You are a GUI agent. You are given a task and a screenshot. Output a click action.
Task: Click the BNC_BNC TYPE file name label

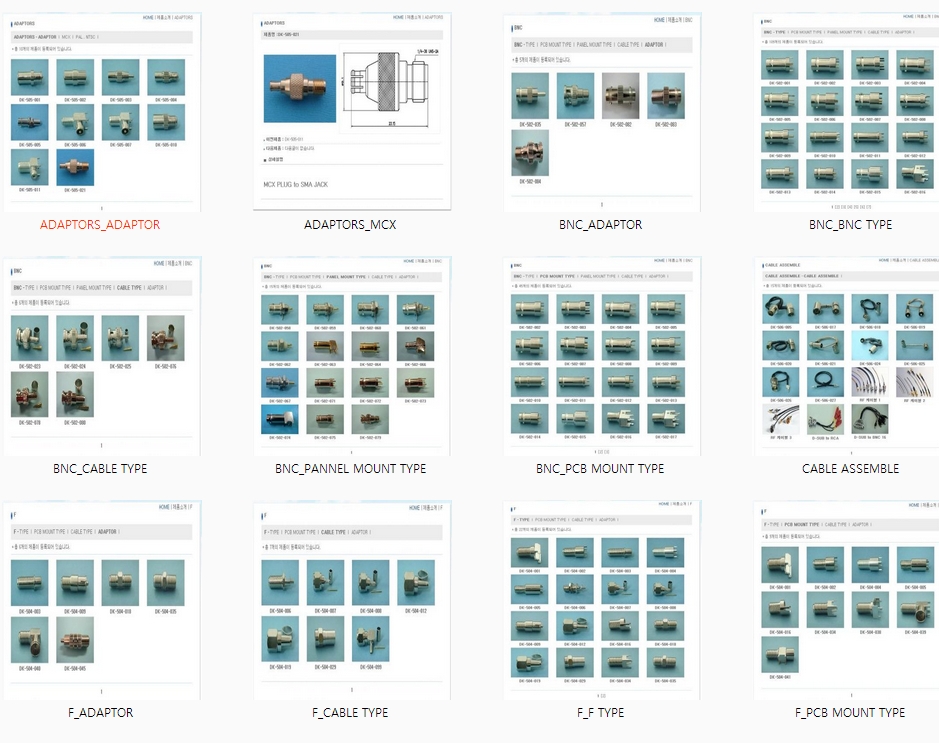(850, 225)
